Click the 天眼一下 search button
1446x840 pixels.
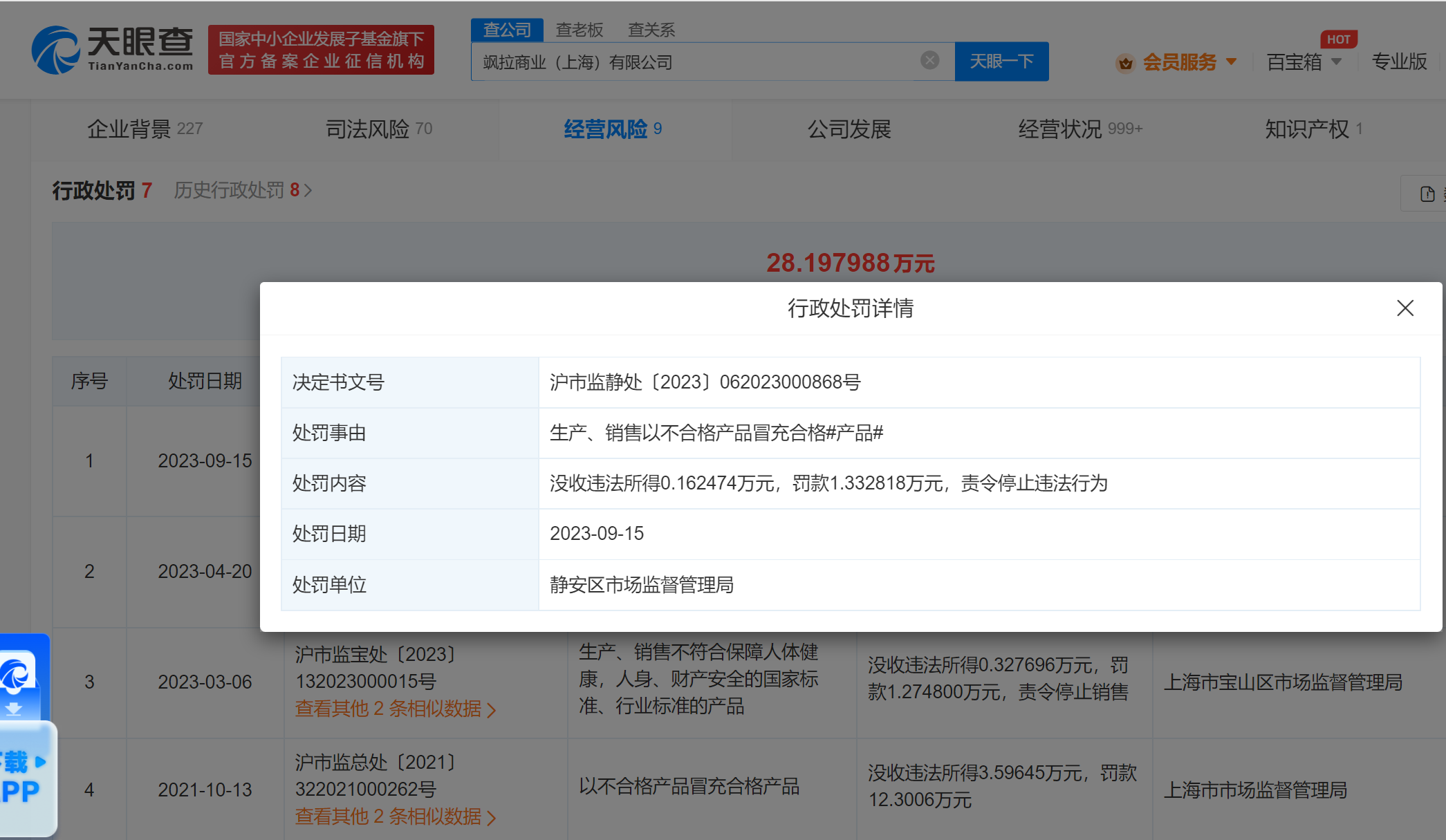(1001, 62)
